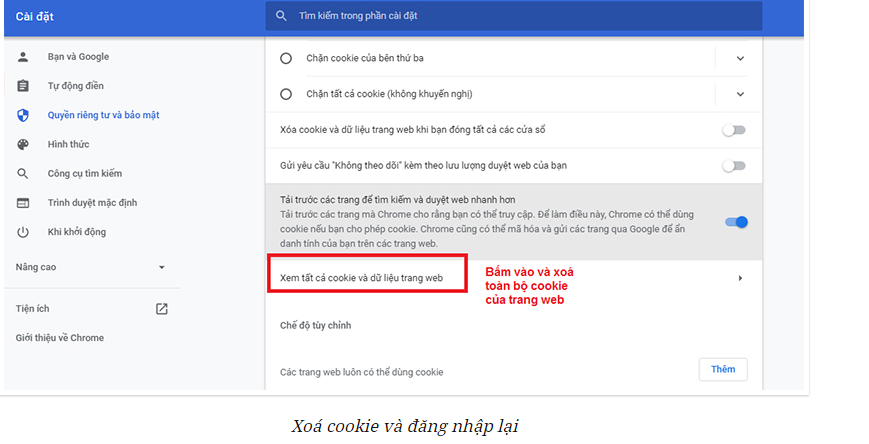Image resolution: width=869 pixels, height=444 pixels.
Task: Open Bạn và Google settings
Action: (78, 57)
